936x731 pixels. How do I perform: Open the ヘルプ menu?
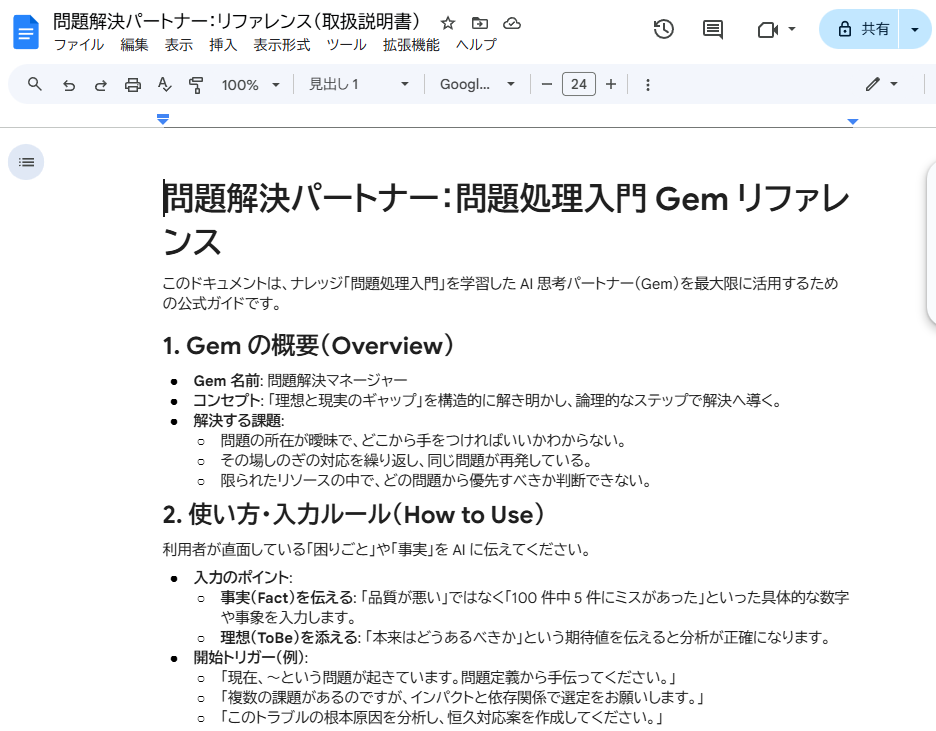(476, 45)
